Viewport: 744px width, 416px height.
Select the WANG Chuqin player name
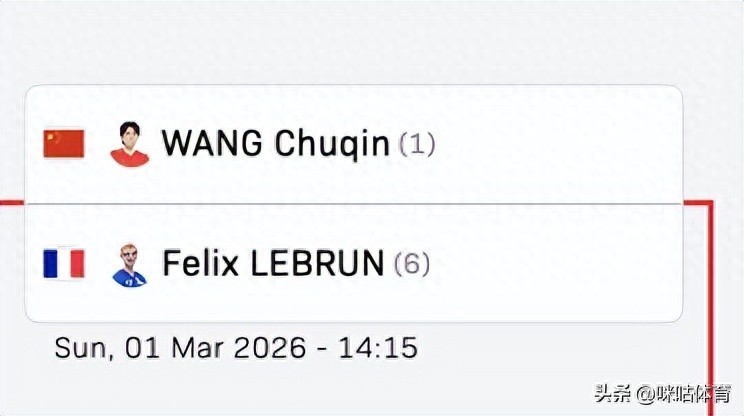point(275,144)
